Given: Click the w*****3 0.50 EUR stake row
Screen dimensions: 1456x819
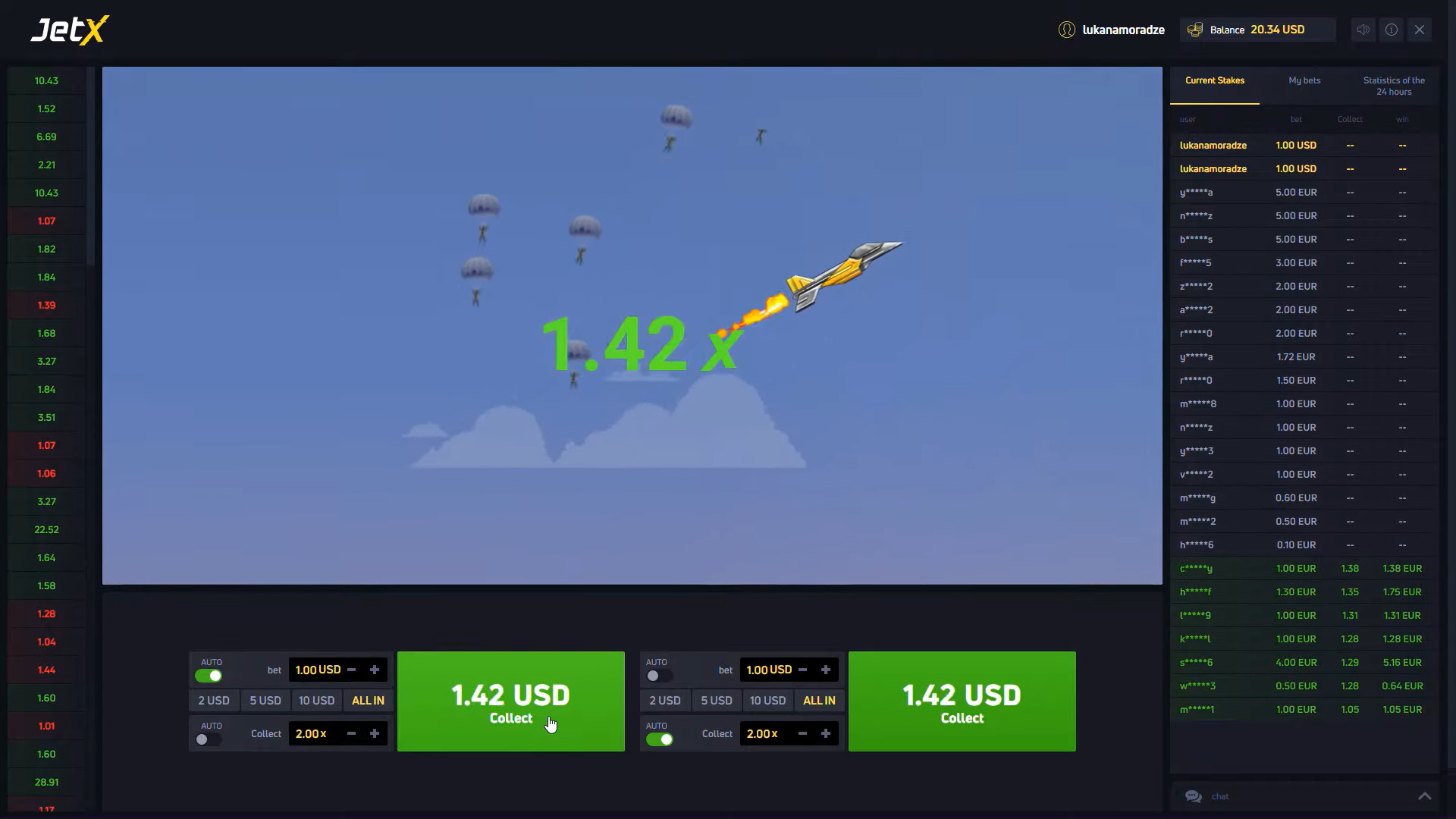Looking at the screenshot, I should (x=1304, y=686).
